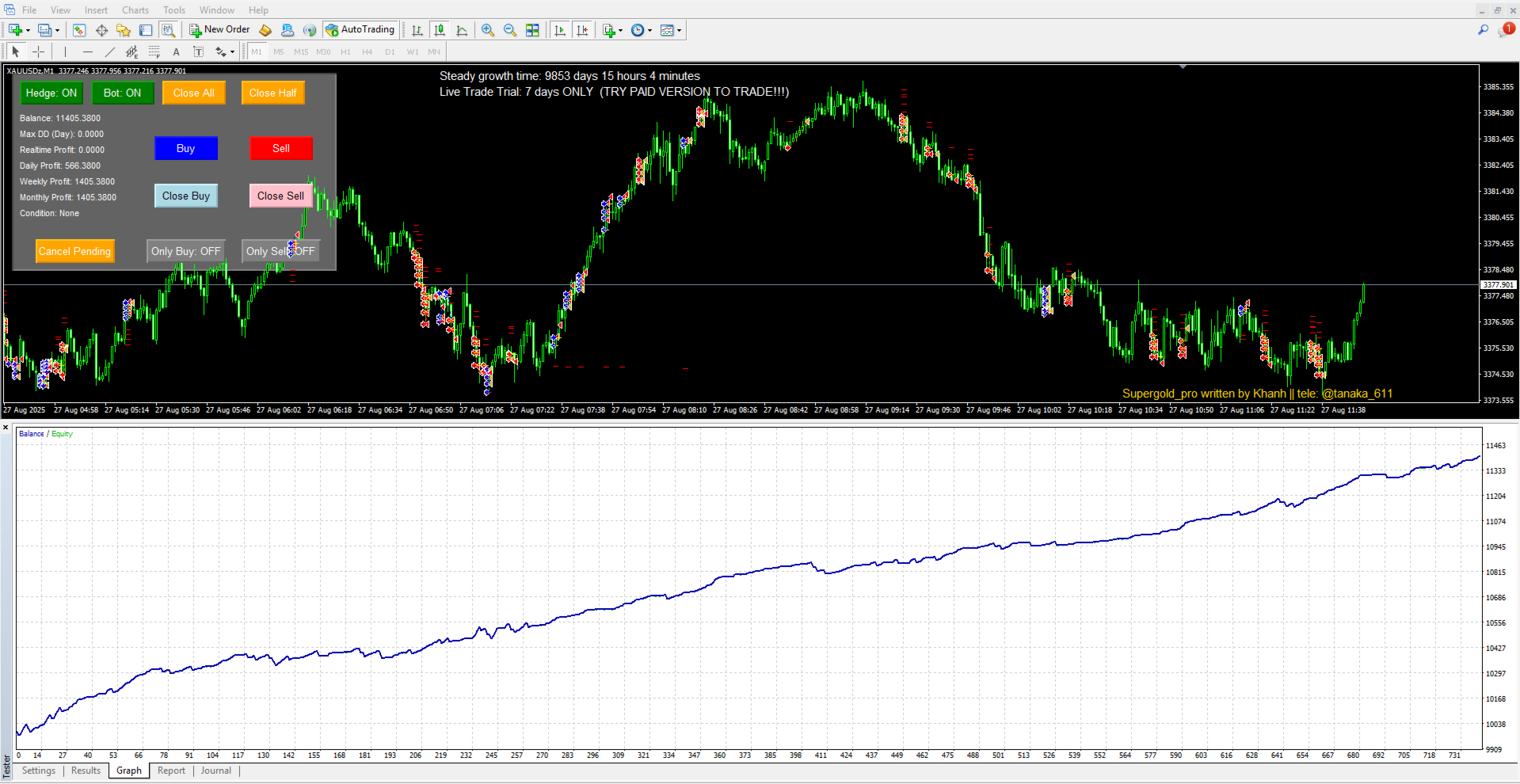
Task: Toggle Only Sell: OFF
Action: [280, 251]
